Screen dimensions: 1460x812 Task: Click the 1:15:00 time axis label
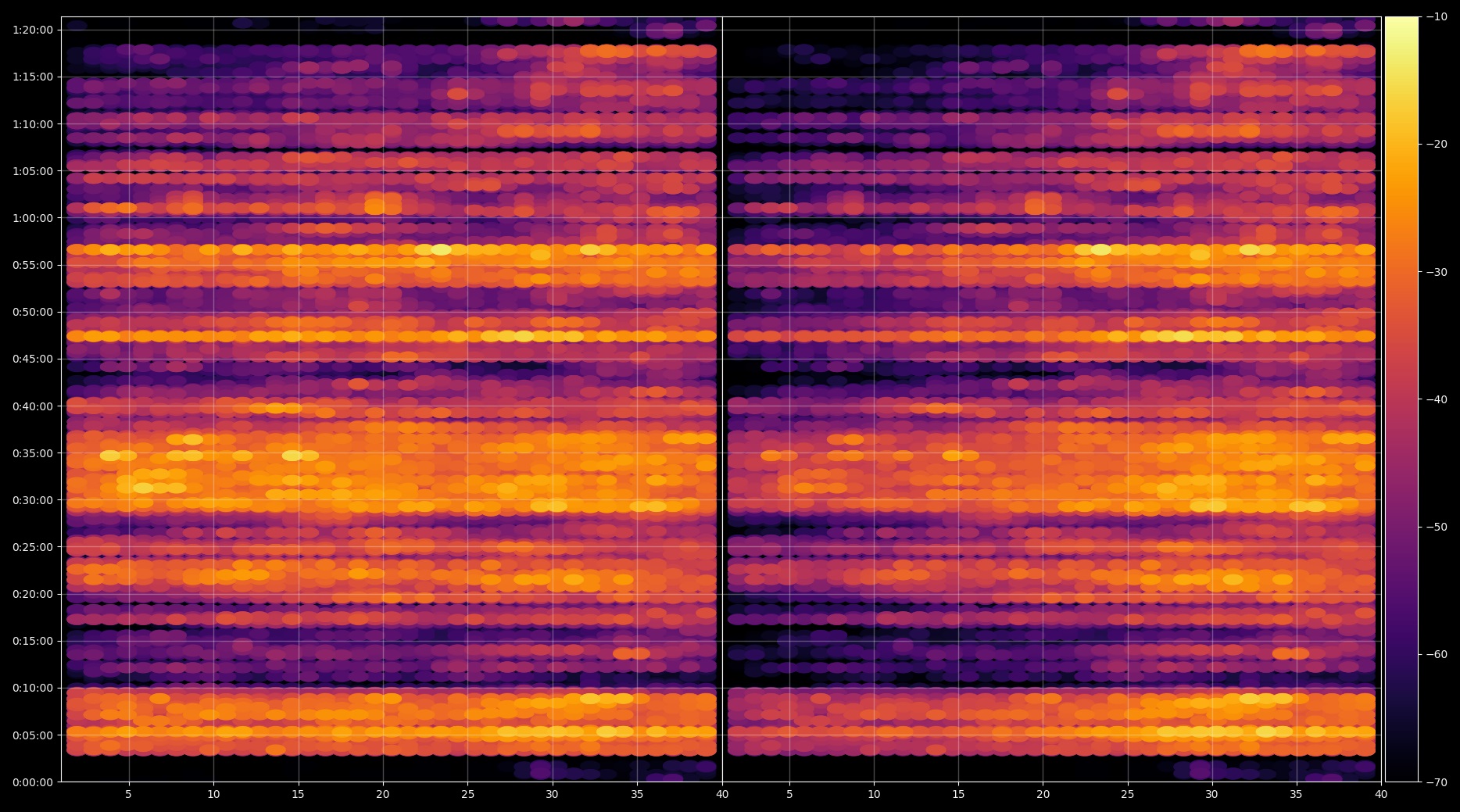tap(33, 77)
